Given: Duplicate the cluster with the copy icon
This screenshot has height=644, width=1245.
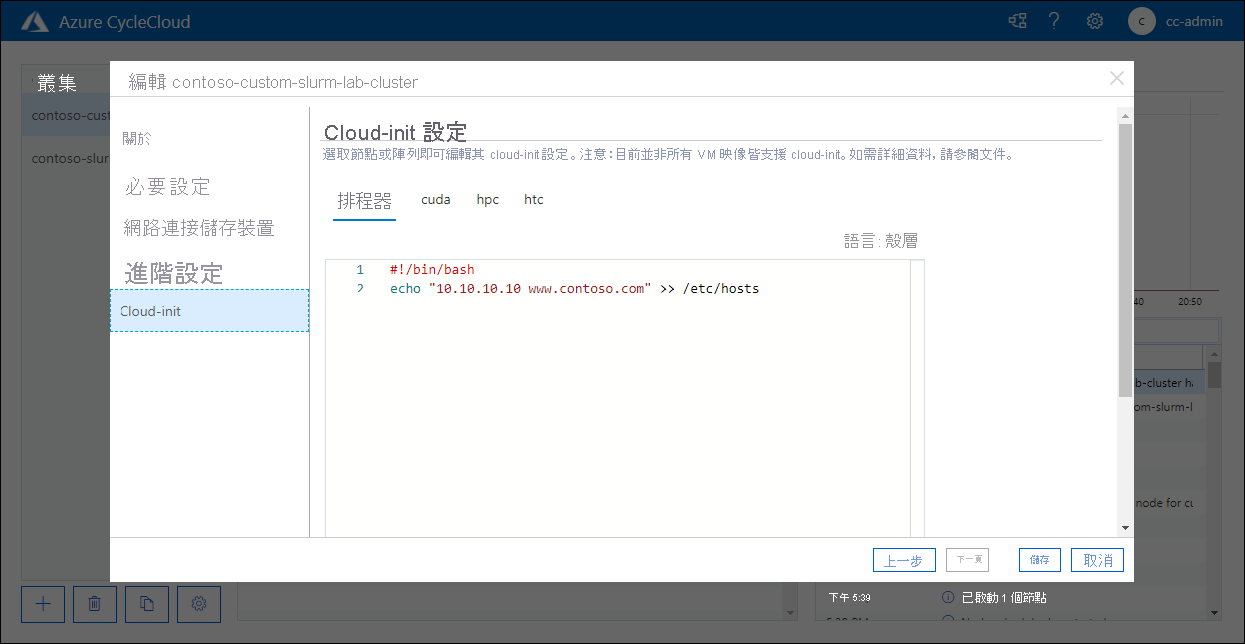Looking at the screenshot, I should point(146,604).
